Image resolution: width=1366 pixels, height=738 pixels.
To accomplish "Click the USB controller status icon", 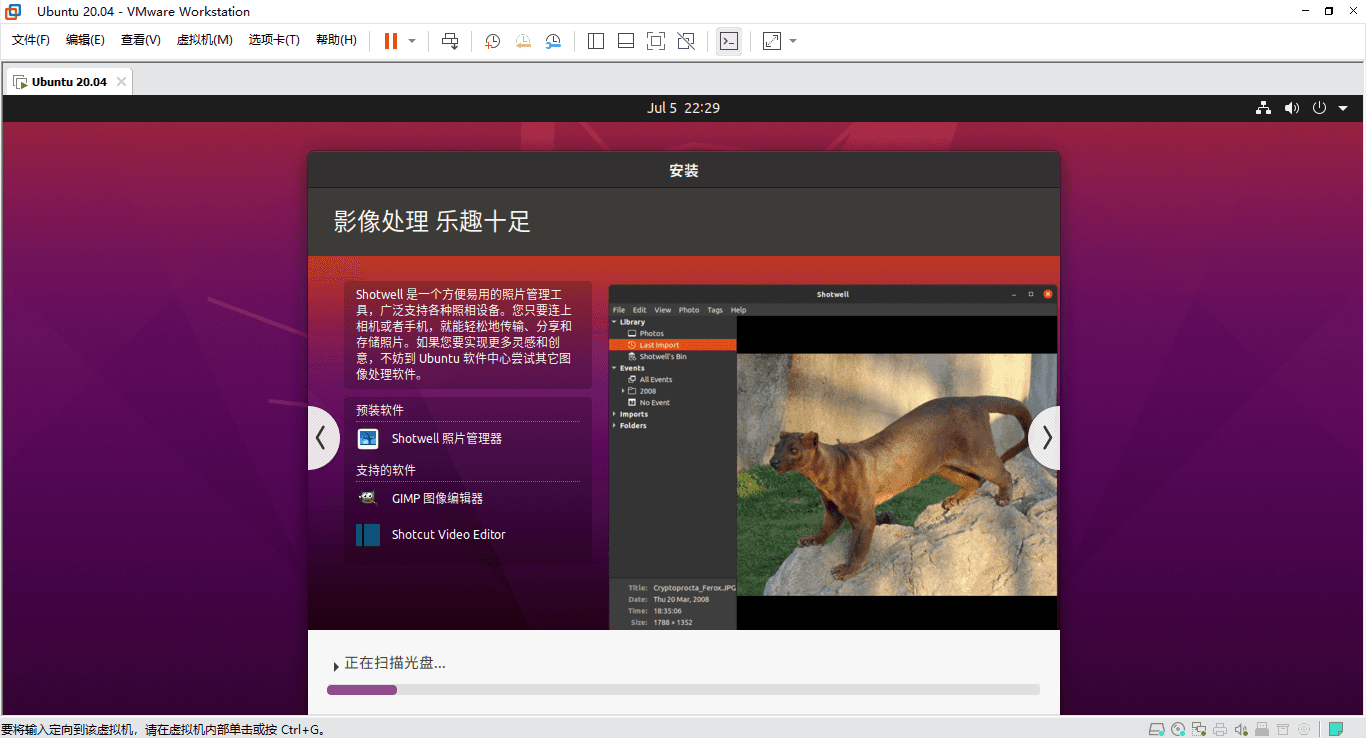I will point(1262,729).
